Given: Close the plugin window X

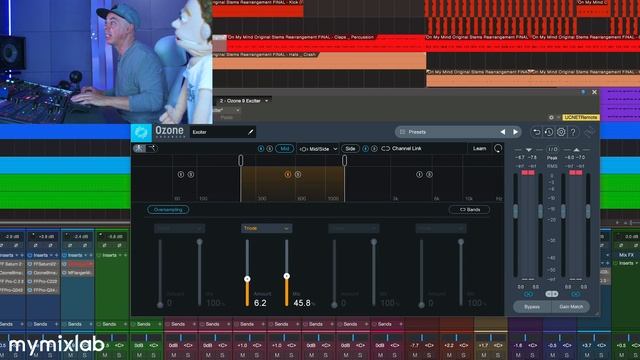Looking at the screenshot, I should [594, 92].
